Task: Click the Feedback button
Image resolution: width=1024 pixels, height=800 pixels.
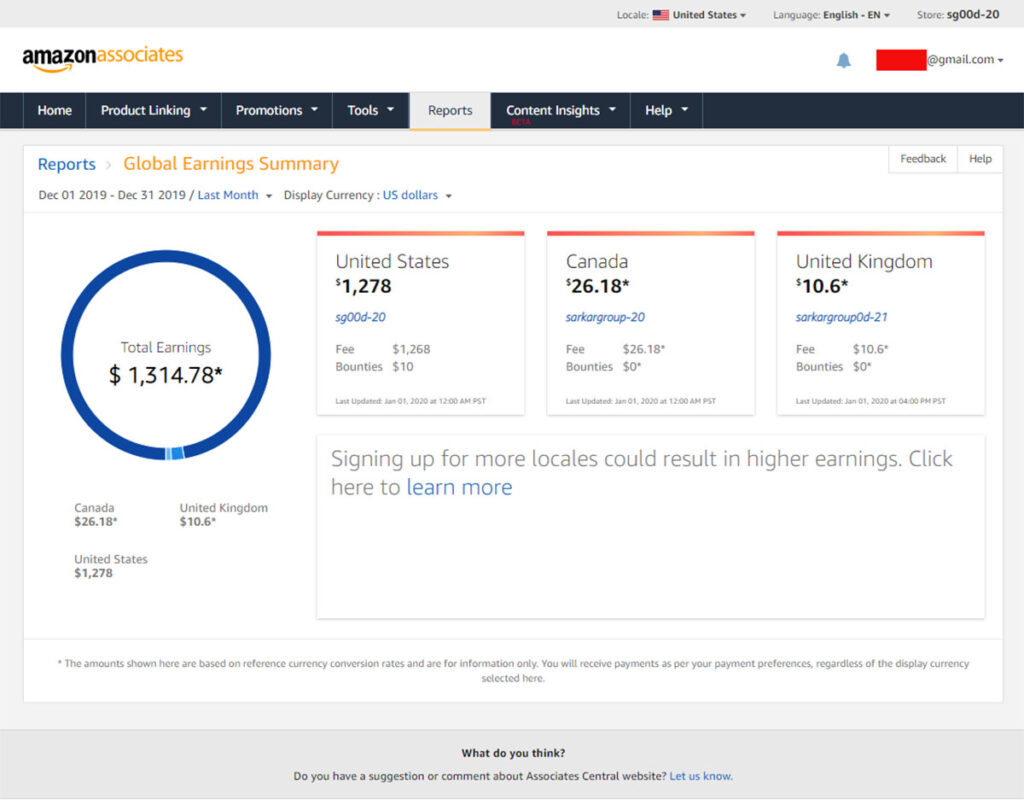Action: [x=923, y=159]
